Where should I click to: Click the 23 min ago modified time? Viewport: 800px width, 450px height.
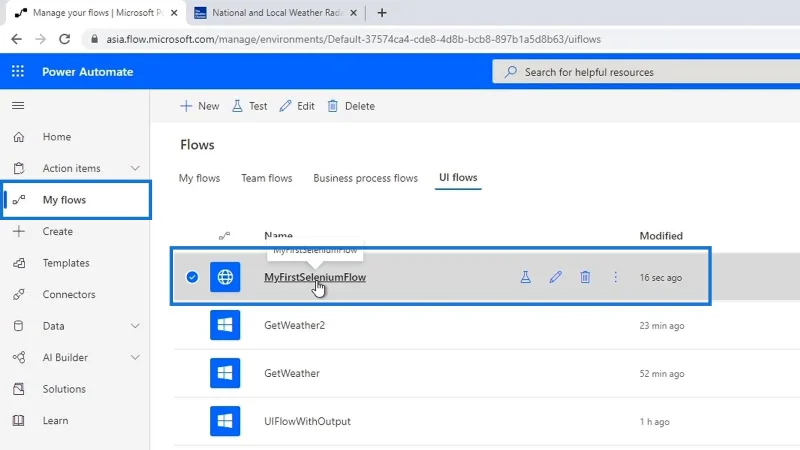click(x=662, y=326)
